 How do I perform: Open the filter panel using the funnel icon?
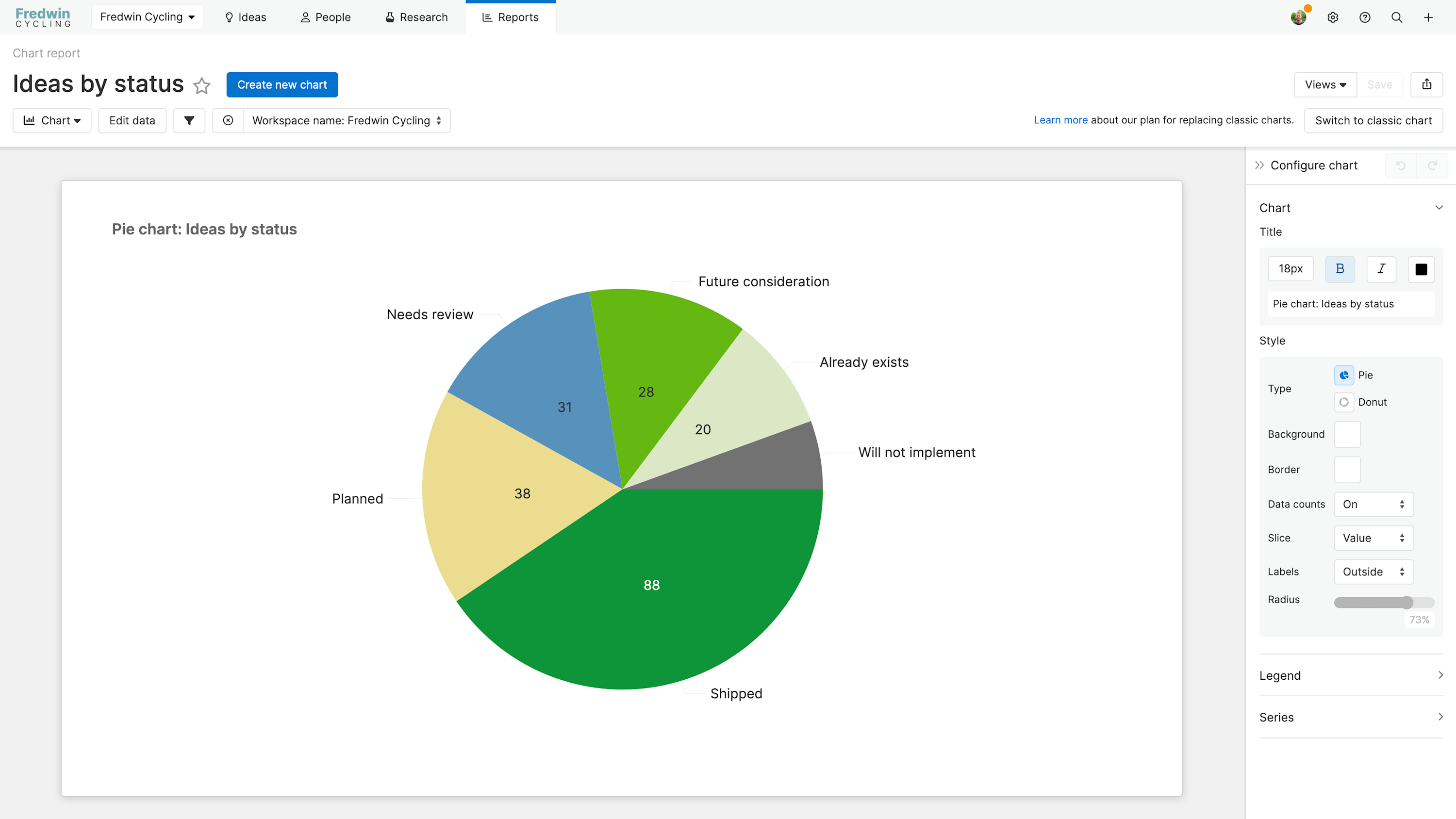click(x=189, y=120)
